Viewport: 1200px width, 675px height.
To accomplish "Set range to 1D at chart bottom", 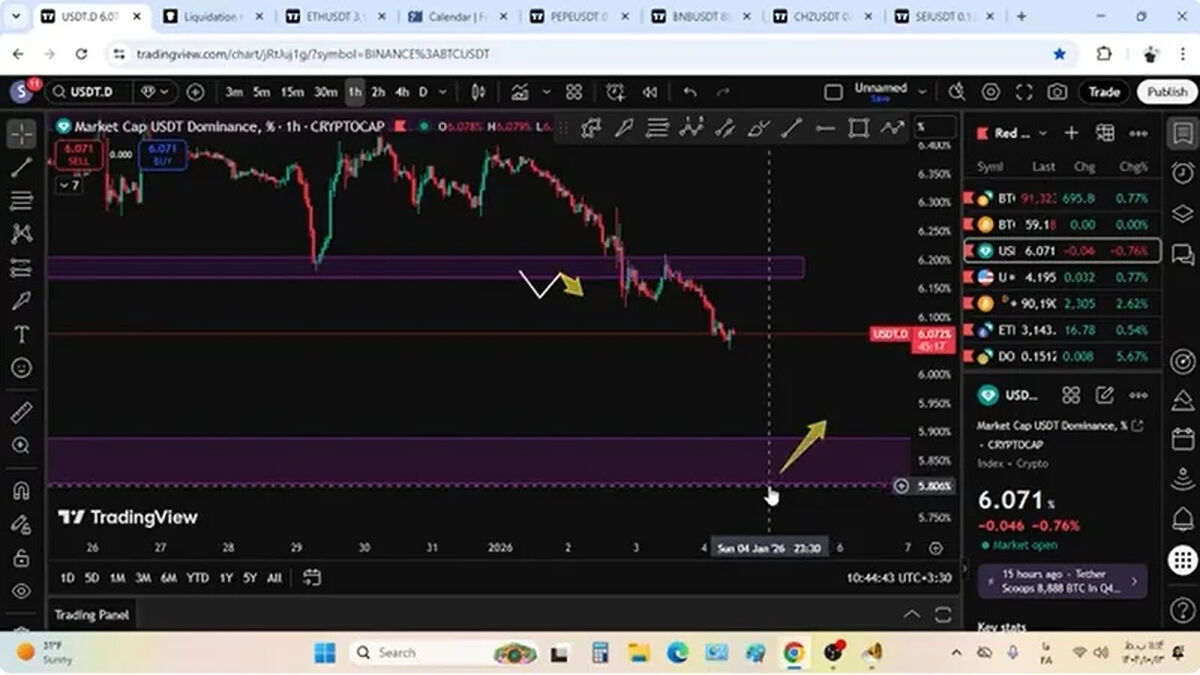I will [x=67, y=577].
